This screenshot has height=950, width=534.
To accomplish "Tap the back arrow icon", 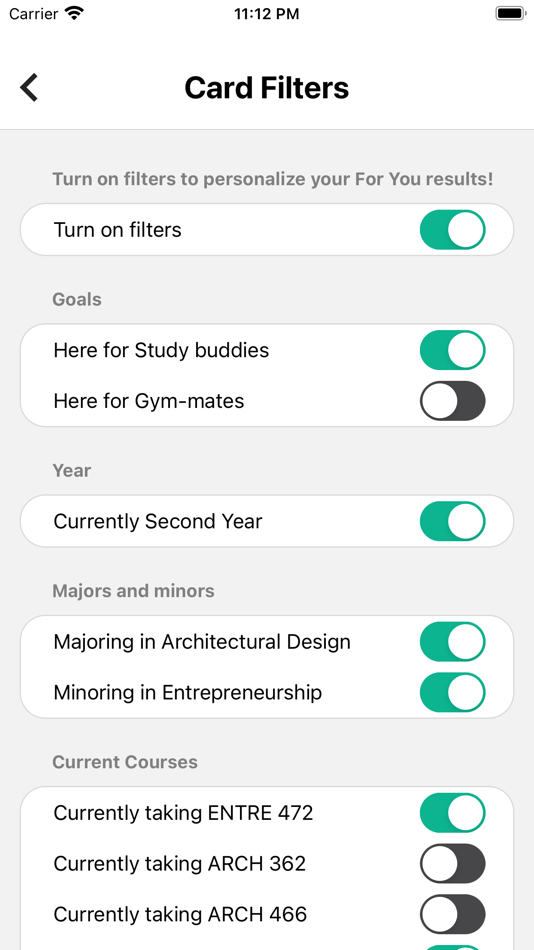I will [x=29, y=87].
